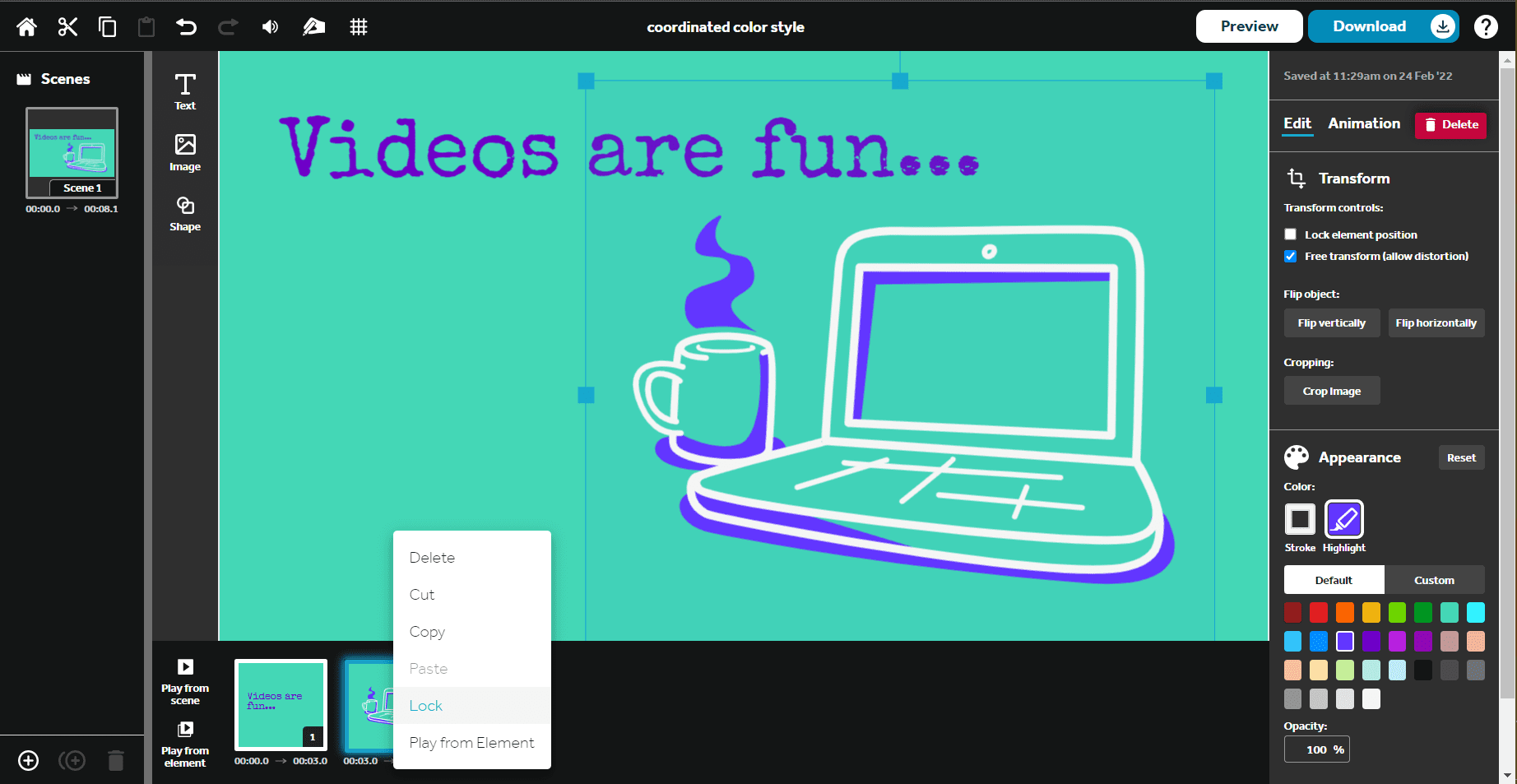Viewport: 1517px width, 784px height.
Task: Select the Image tool
Action: click(185, 152)
